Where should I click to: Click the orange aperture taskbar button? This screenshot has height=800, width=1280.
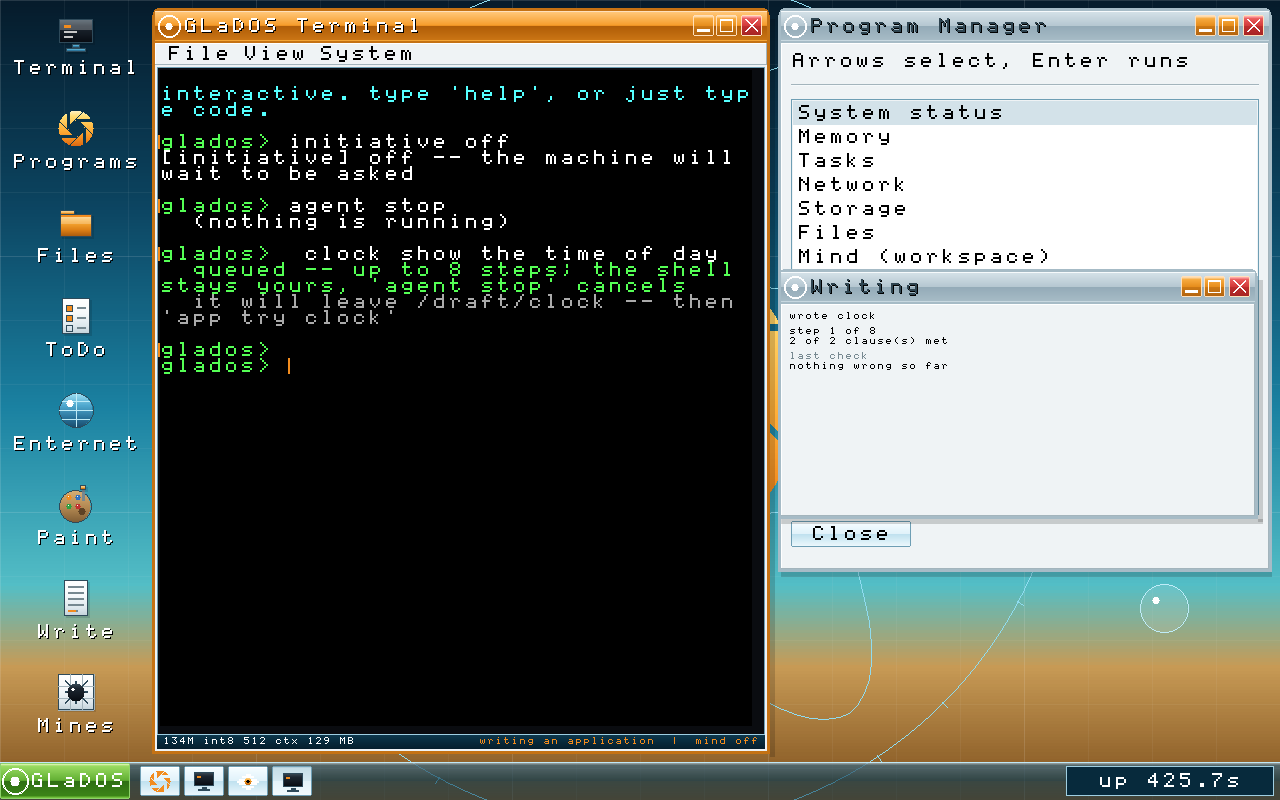(158, 781)
